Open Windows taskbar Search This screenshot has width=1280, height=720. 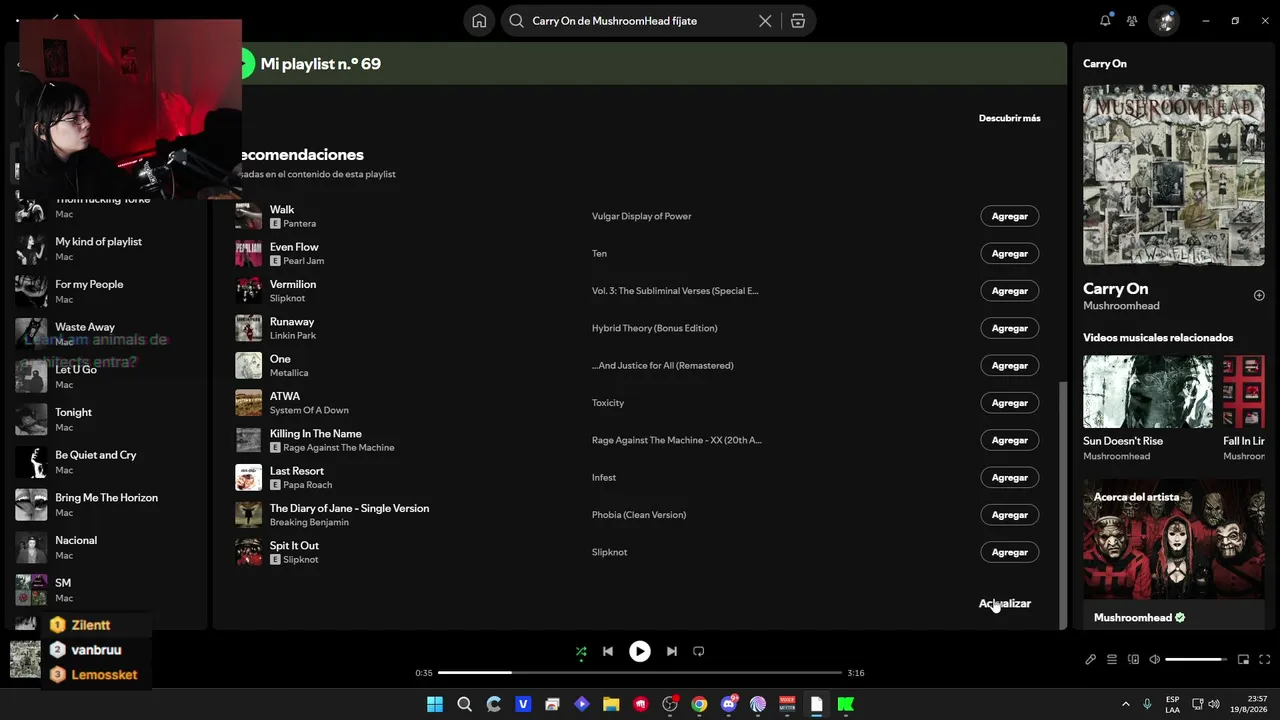(x=464, y=704)
